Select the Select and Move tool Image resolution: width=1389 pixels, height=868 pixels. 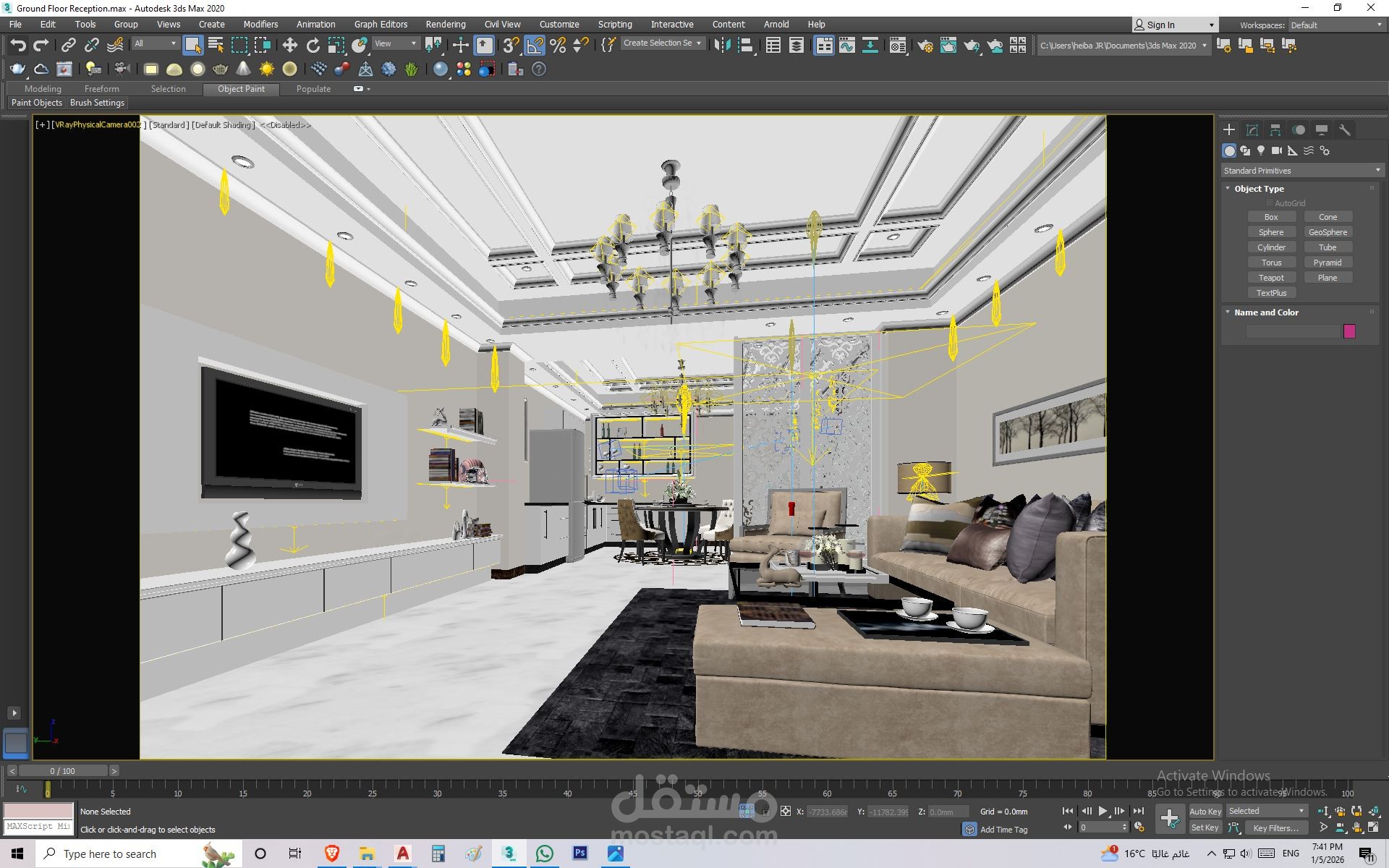pos(289,46)
